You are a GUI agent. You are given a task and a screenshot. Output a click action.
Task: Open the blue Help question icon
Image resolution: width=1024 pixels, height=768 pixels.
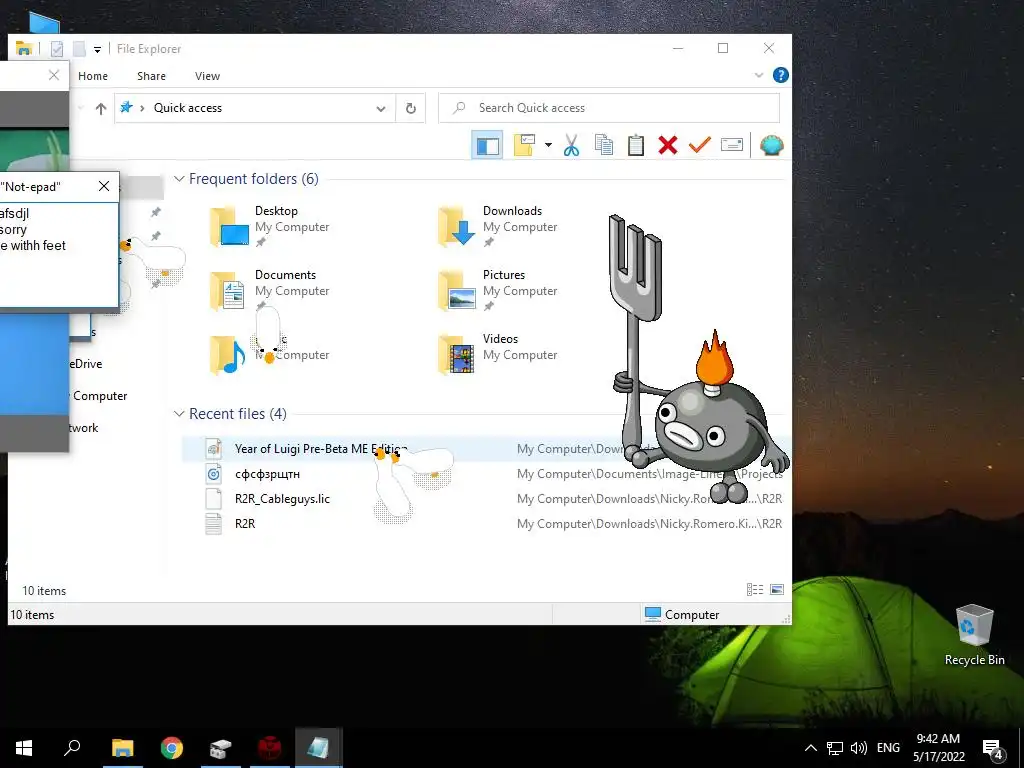780,75
